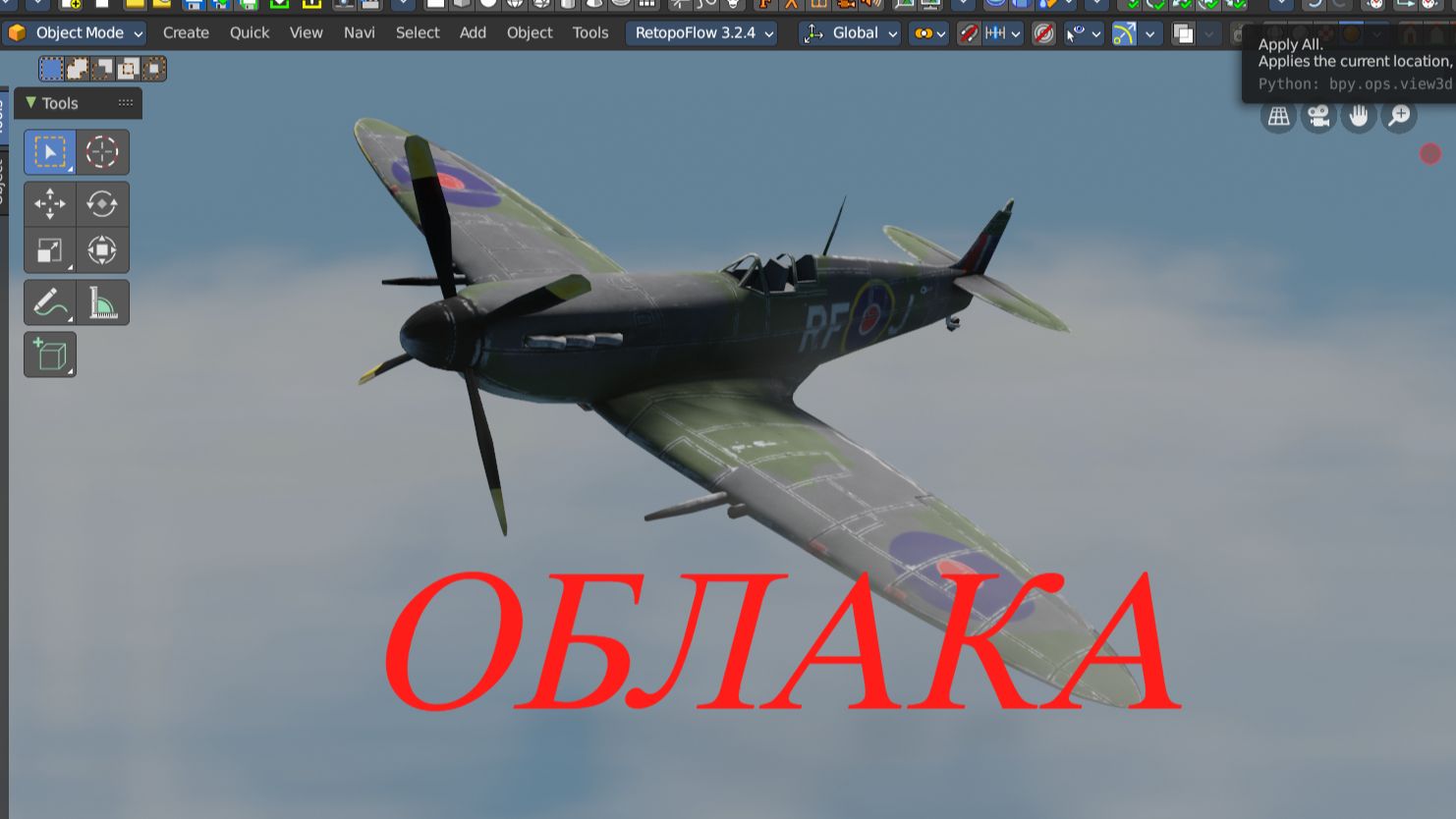Select the Select Box tool

click(49, 152)
